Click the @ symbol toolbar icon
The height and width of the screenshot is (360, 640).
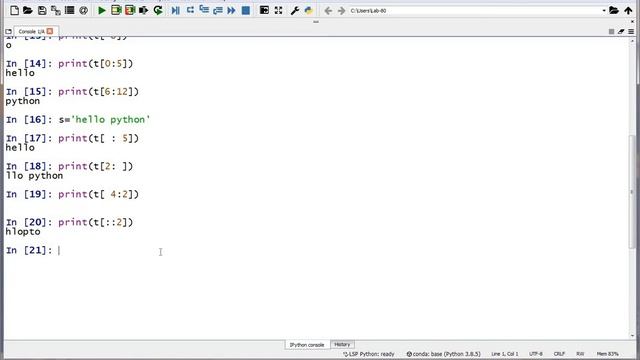83,11
